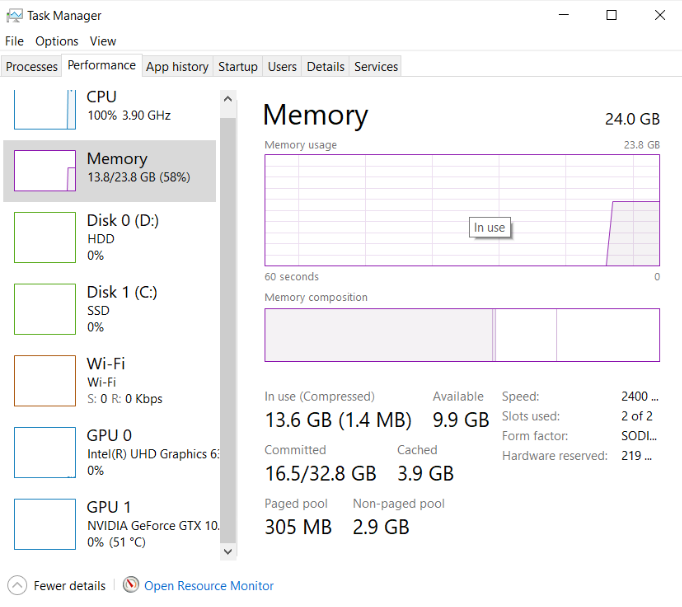
Task: Click the Task Manager title bar icon
Action: tap(14, 16)
